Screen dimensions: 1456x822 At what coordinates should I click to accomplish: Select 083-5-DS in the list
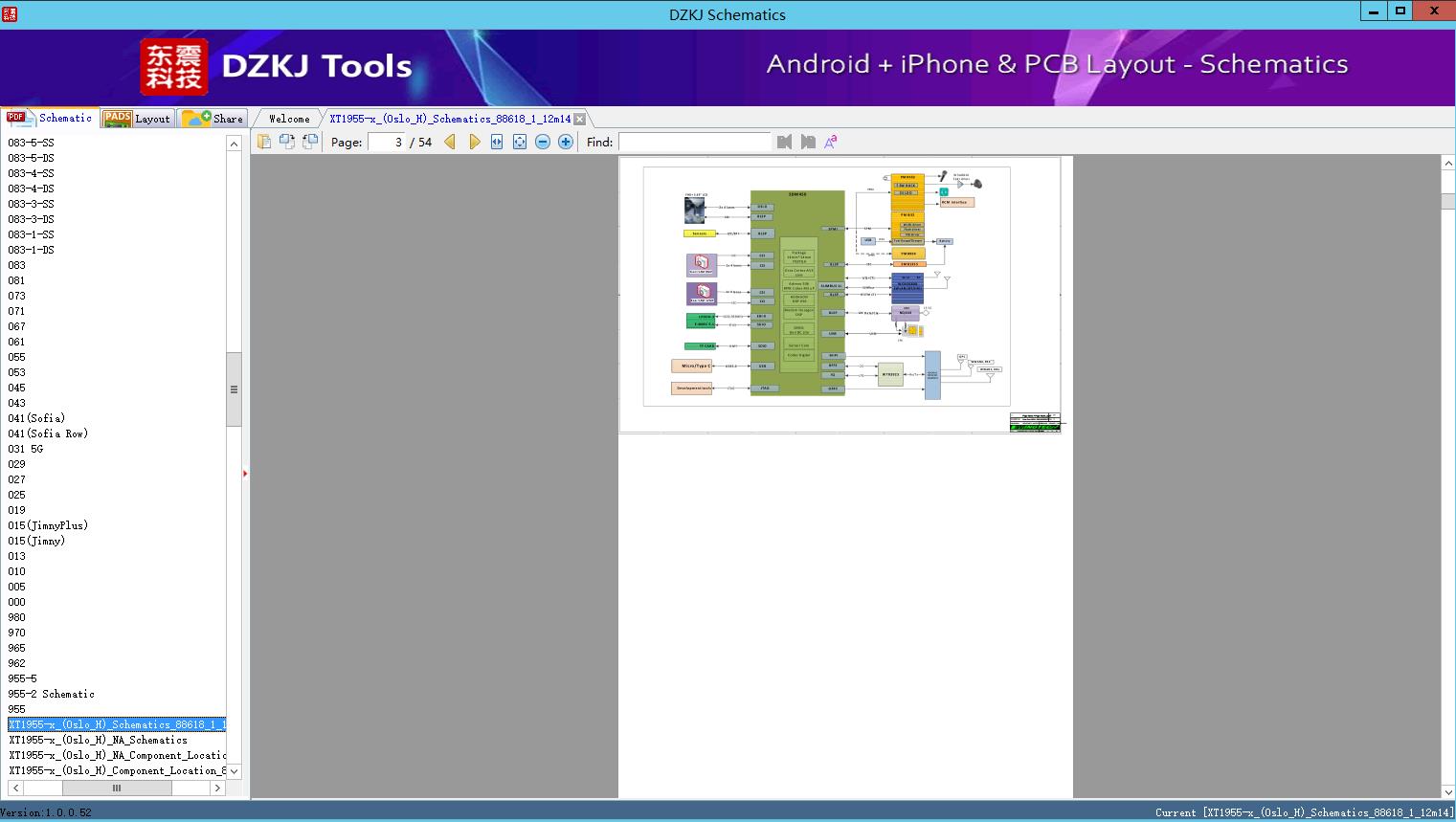coord(32,158)
